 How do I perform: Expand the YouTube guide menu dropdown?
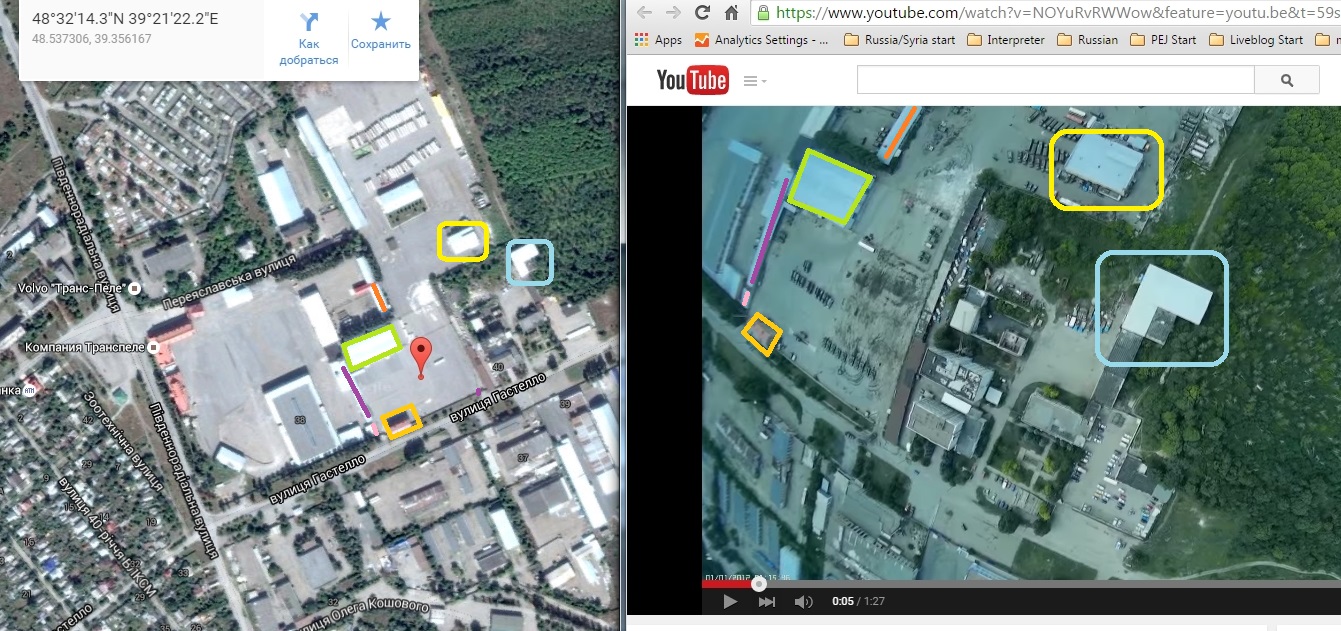click(756, 81)
